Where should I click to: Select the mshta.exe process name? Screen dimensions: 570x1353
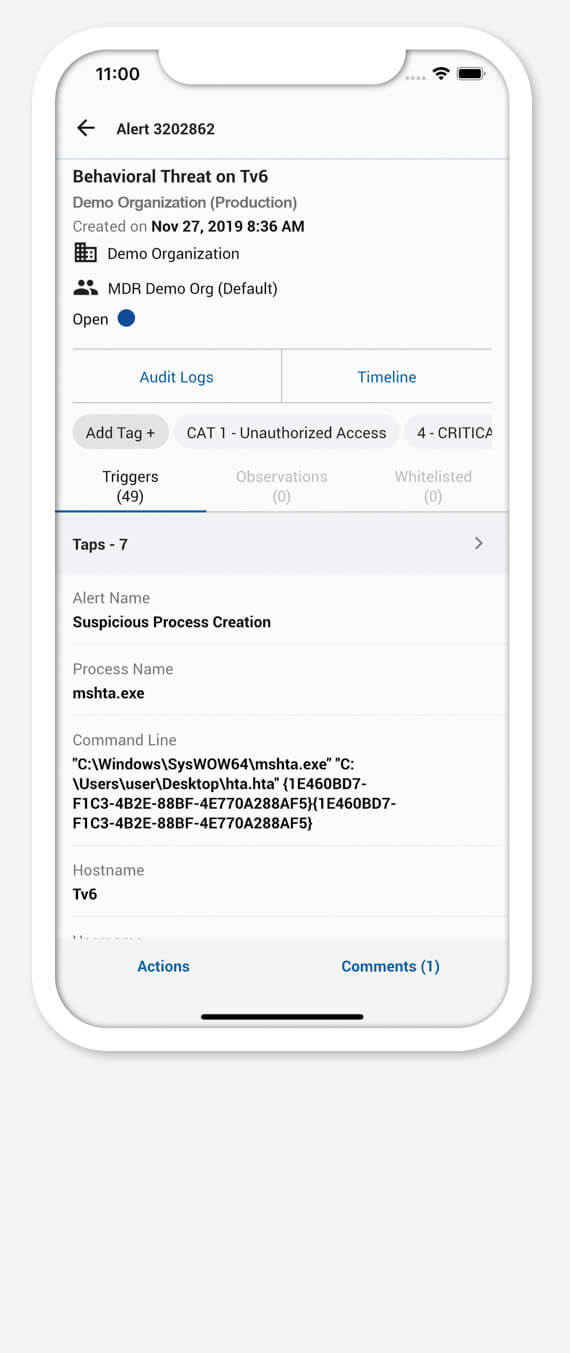108,693
